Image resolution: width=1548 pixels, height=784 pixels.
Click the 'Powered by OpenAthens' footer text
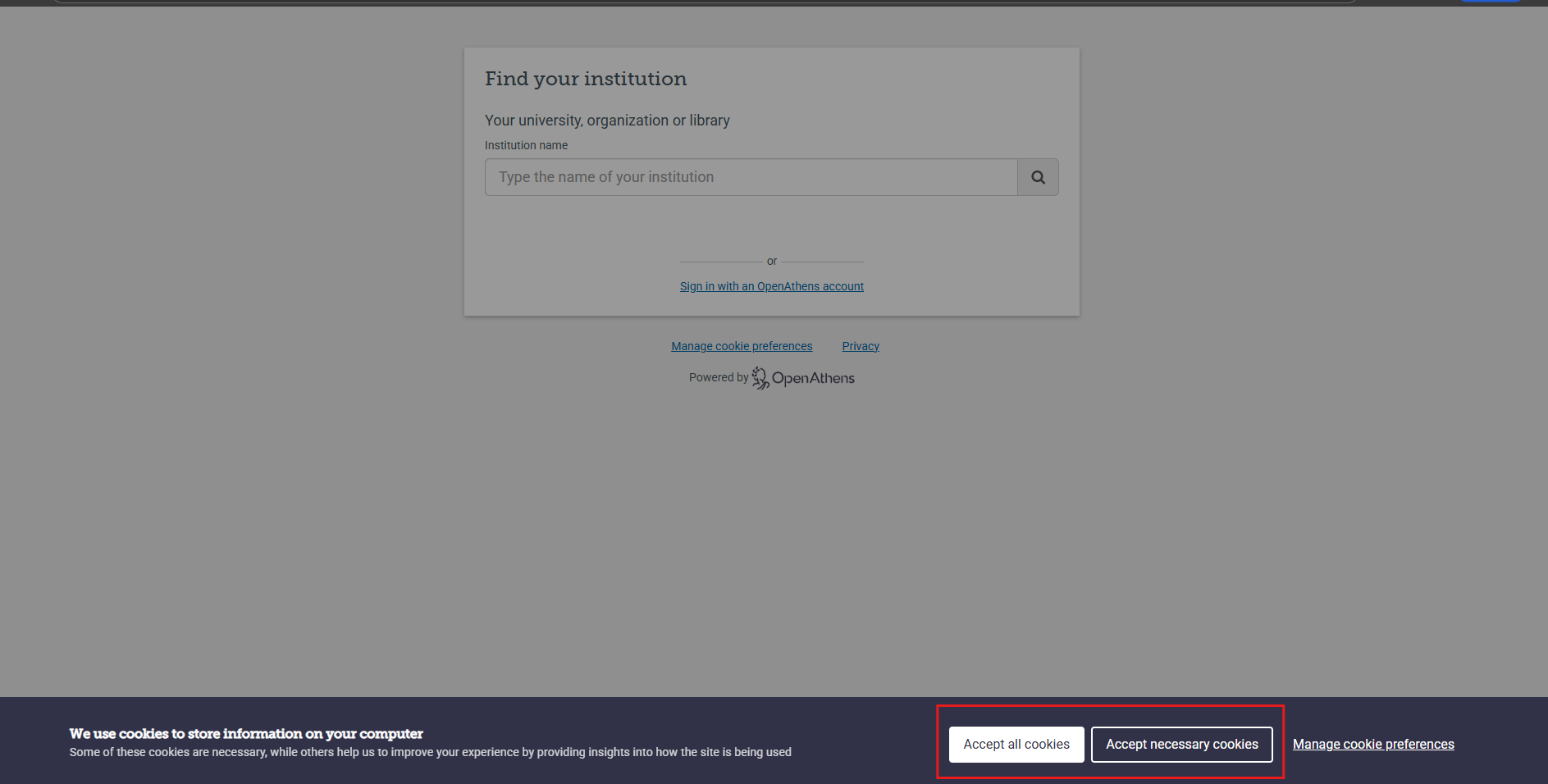click(x=718, y=377)
